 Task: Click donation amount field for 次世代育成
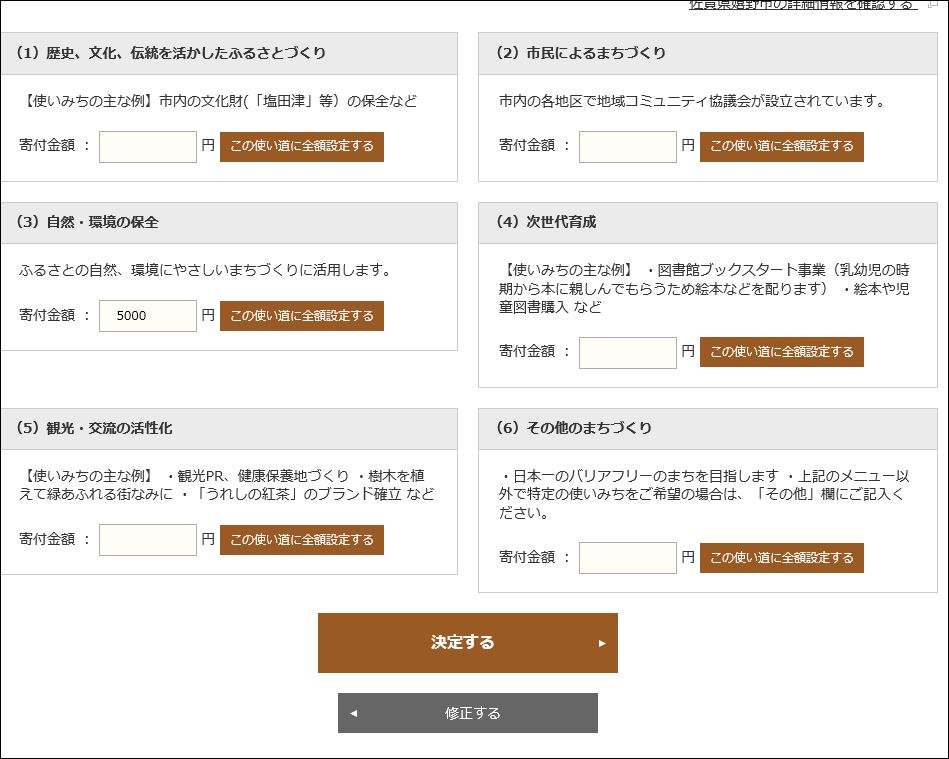point(628,352)
